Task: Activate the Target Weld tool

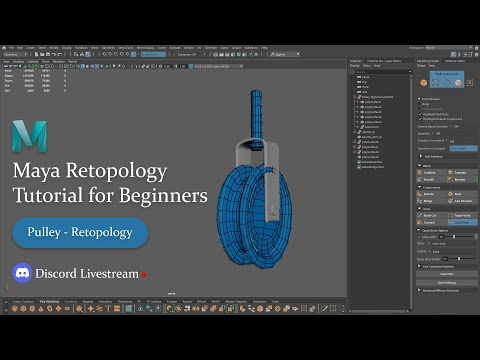Action: pyautogui.click(x=462, y=215)
